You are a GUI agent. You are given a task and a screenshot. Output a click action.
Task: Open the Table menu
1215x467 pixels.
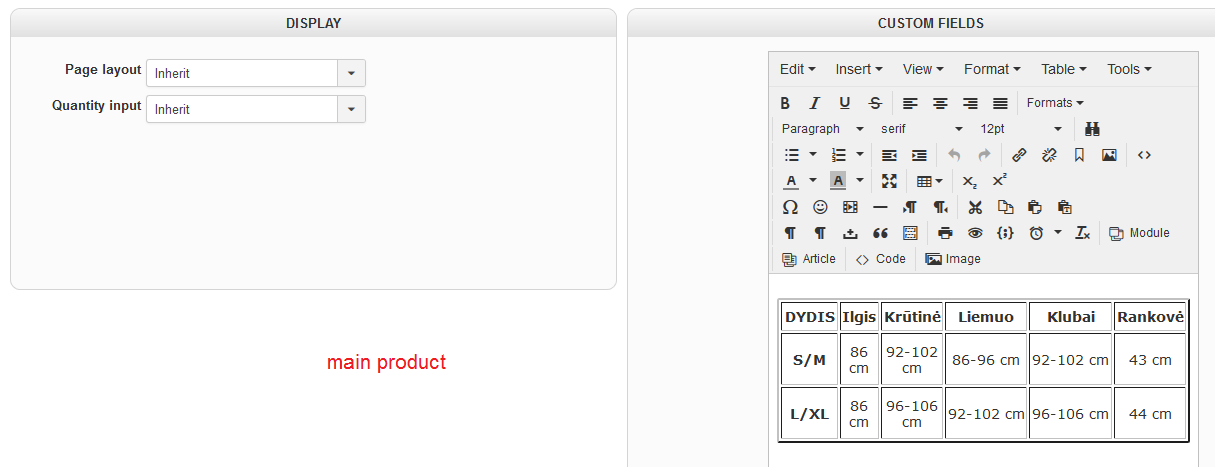(1064, 69)
